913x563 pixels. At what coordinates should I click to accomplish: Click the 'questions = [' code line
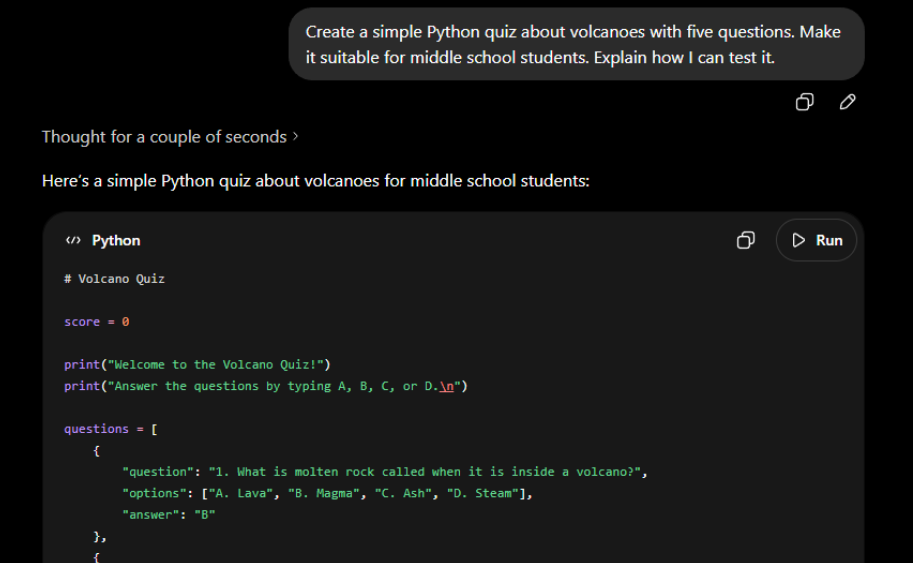[x=111, y=429]
